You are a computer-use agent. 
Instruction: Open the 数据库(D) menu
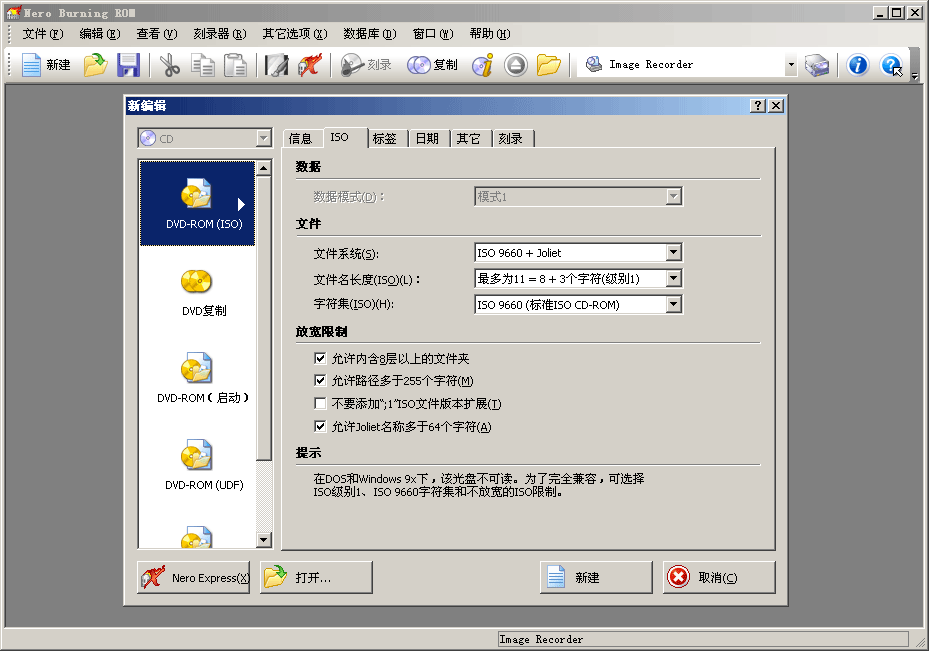370,34
